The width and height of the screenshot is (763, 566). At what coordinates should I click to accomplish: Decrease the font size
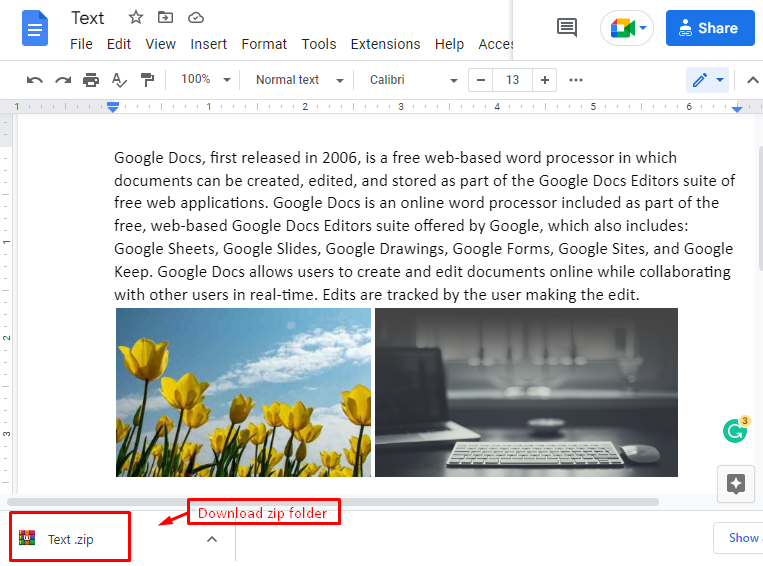tap(481, 80)
